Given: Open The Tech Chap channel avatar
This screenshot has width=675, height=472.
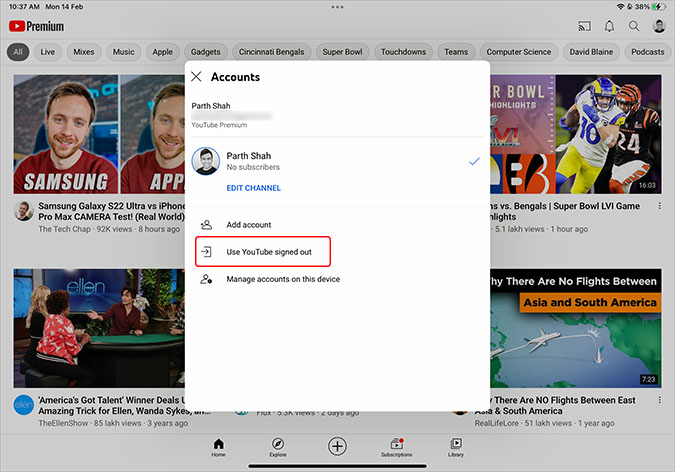Looking at the screenshot, I should tap(24, 211).
